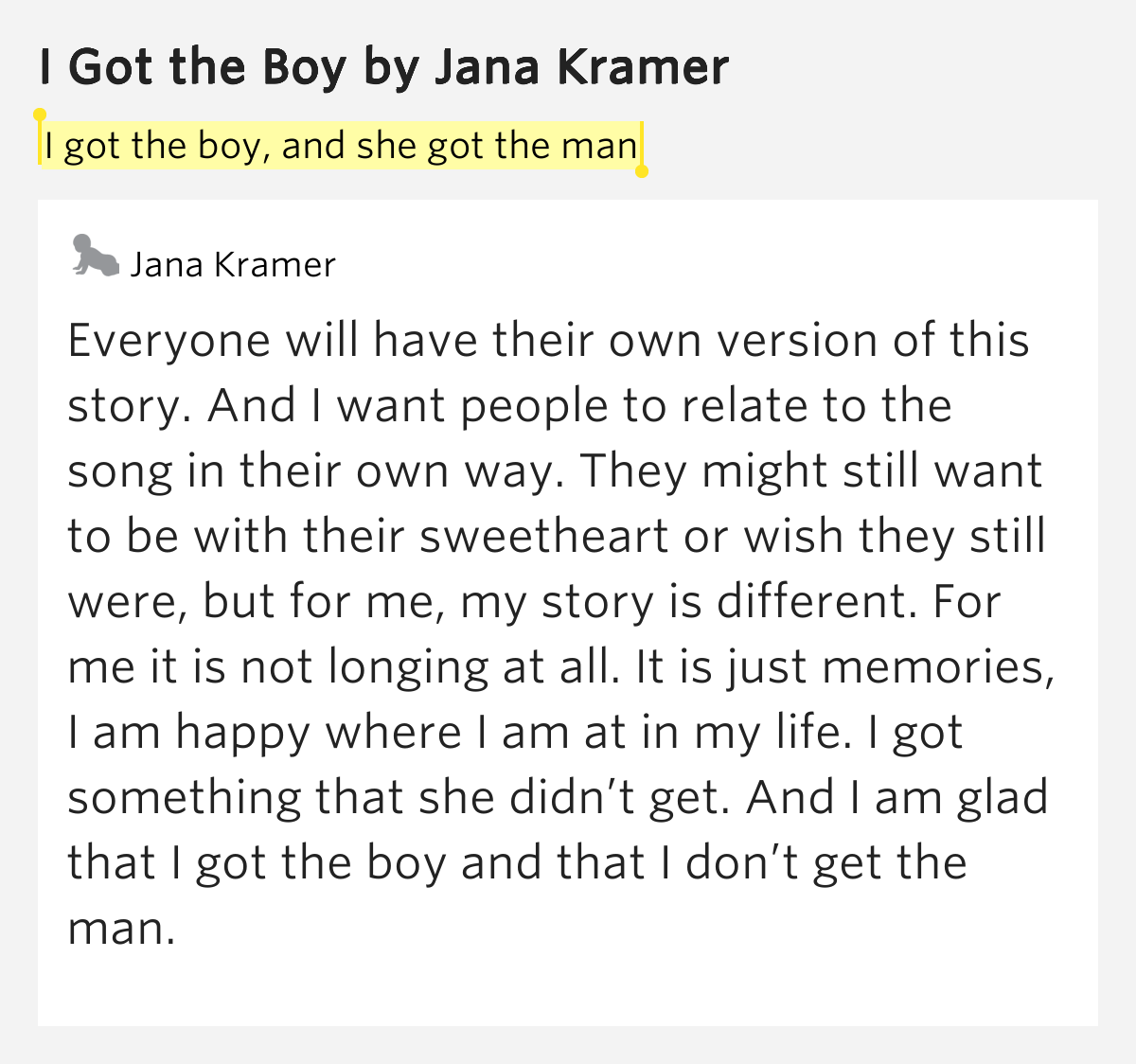
Task: Click the phrase "relate to the" in annotation
Action: tap(817, 405)
